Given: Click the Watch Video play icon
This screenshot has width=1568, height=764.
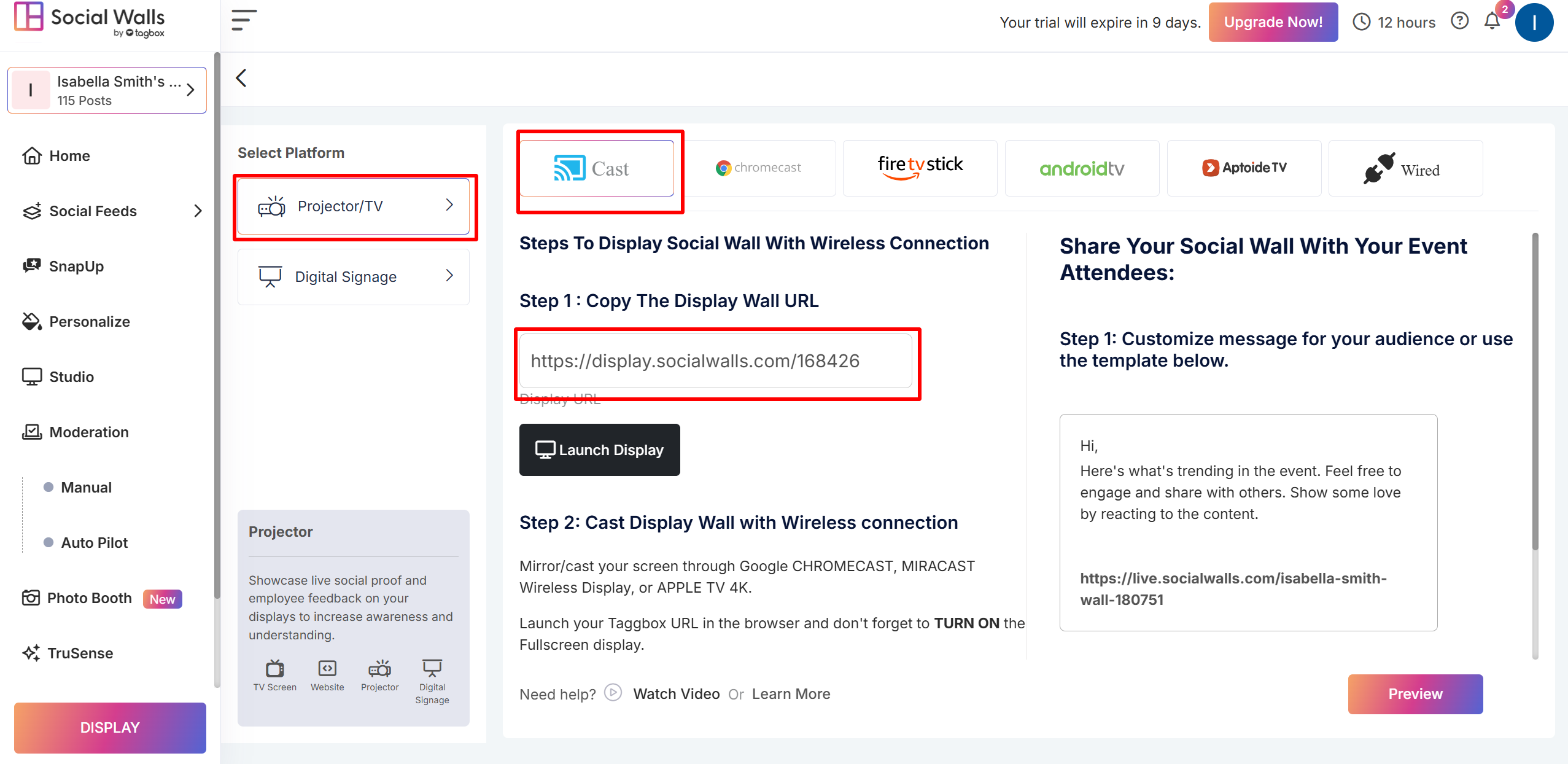Looking at the screenshot, I should (x=613, y=693).
